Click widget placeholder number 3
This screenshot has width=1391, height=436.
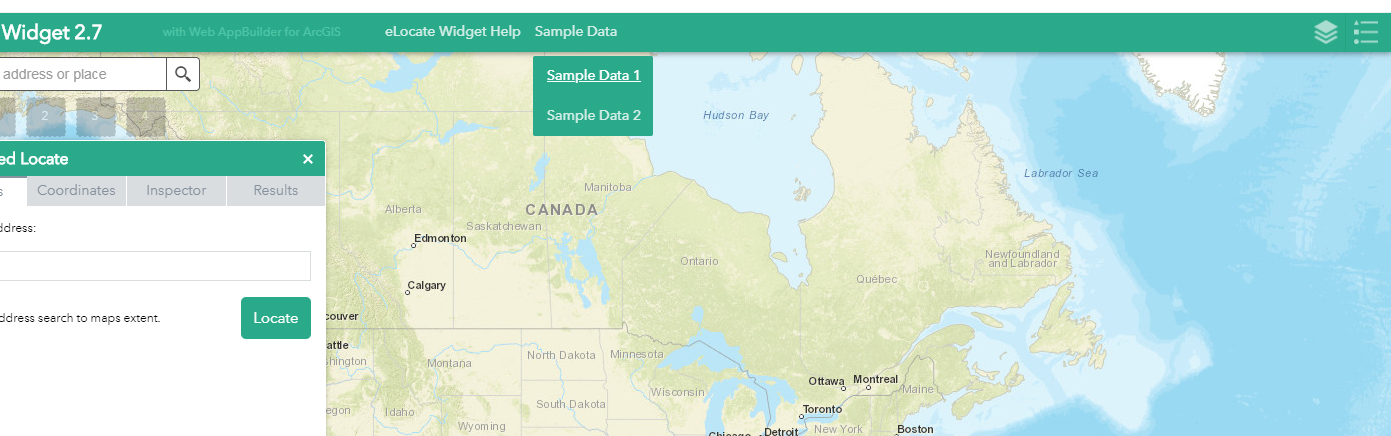95,116
